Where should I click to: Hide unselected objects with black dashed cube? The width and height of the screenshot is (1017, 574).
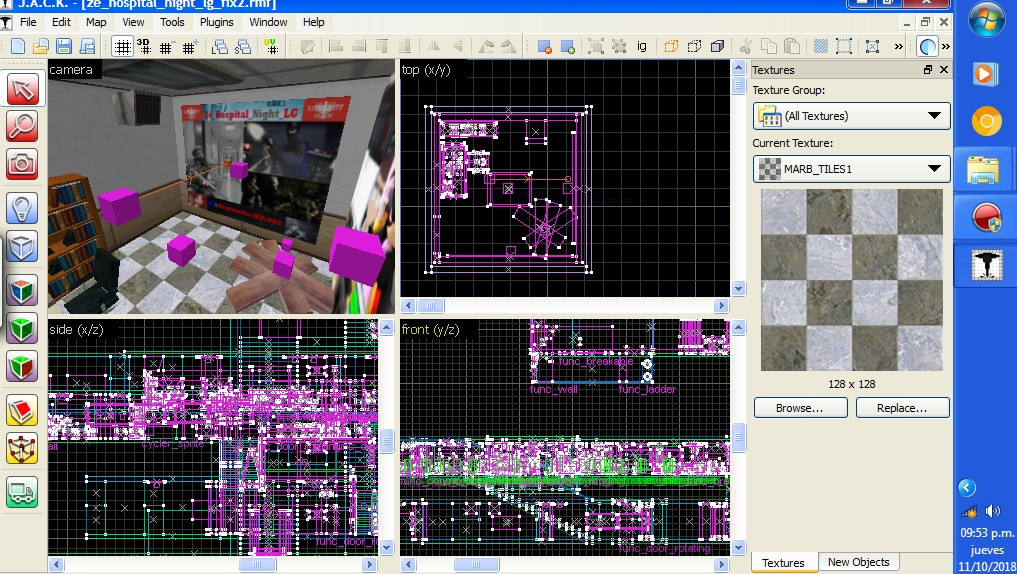694,46
